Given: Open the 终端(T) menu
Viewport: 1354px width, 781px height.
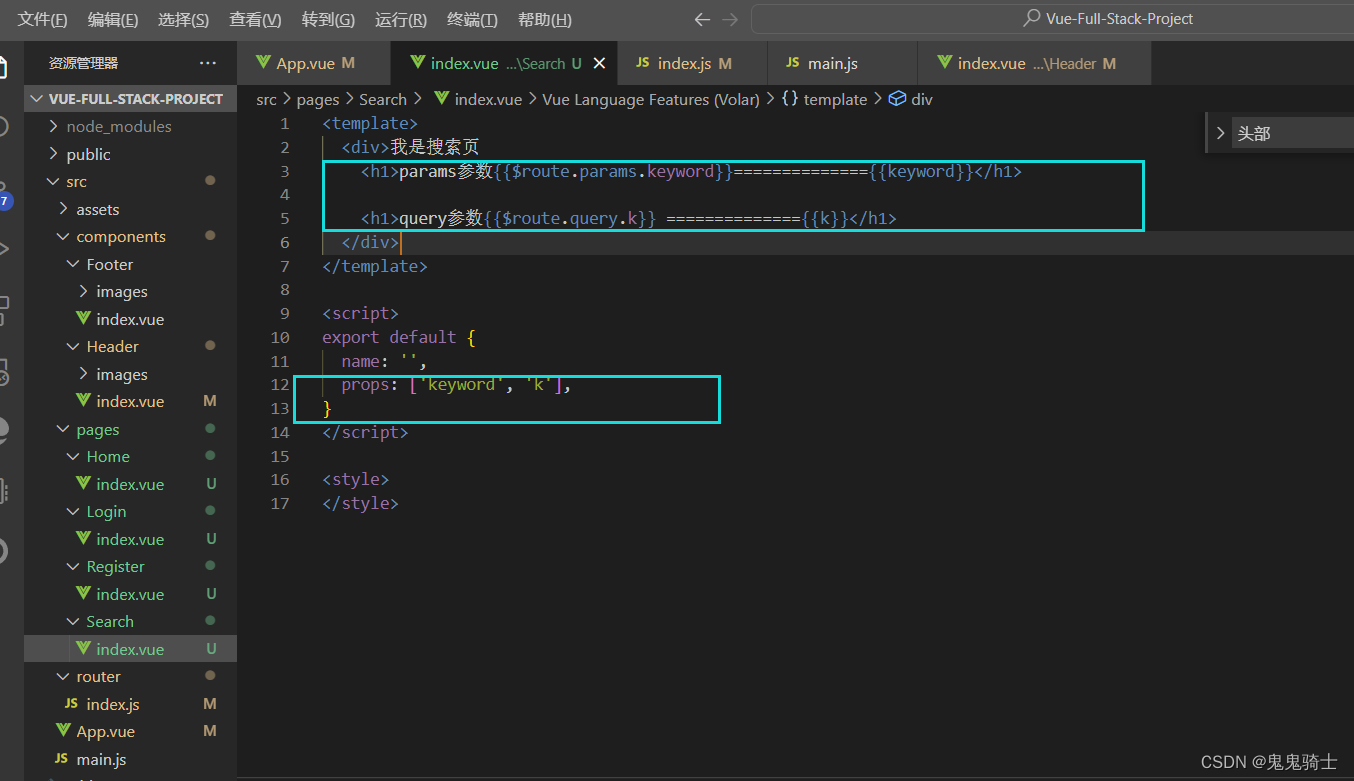Looking at the screenshot, I should [x=473, y=19].
